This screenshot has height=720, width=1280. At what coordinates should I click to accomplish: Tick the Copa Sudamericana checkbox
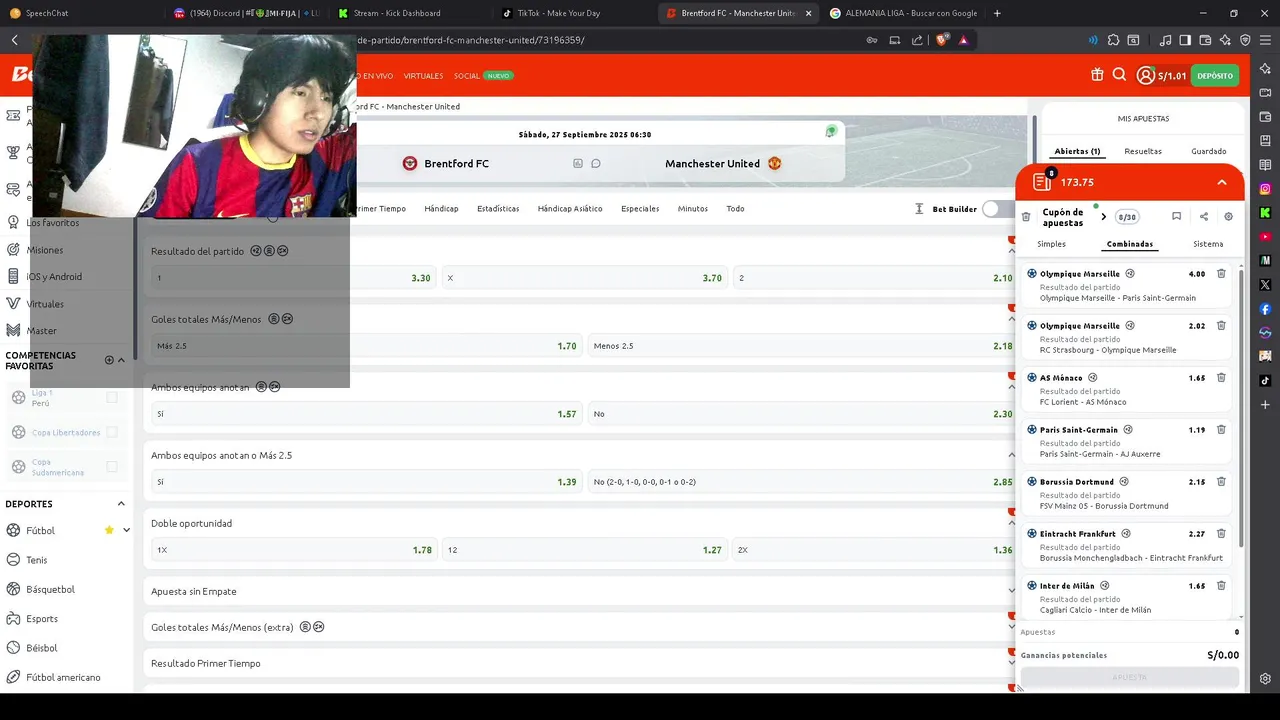coord(112,467)
